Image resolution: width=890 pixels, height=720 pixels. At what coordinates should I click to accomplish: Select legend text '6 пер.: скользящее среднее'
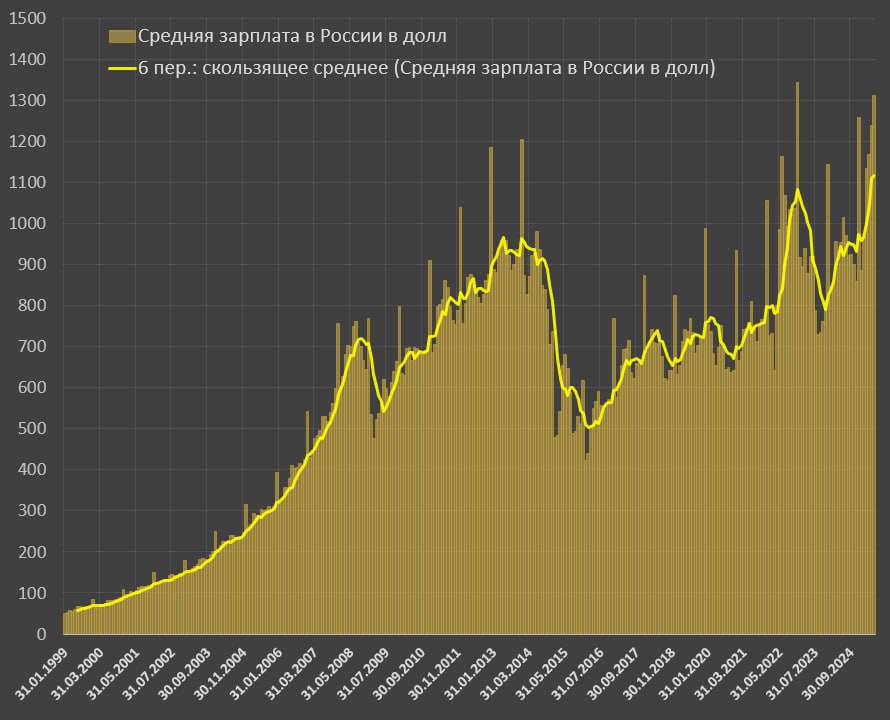pos(263,68)
